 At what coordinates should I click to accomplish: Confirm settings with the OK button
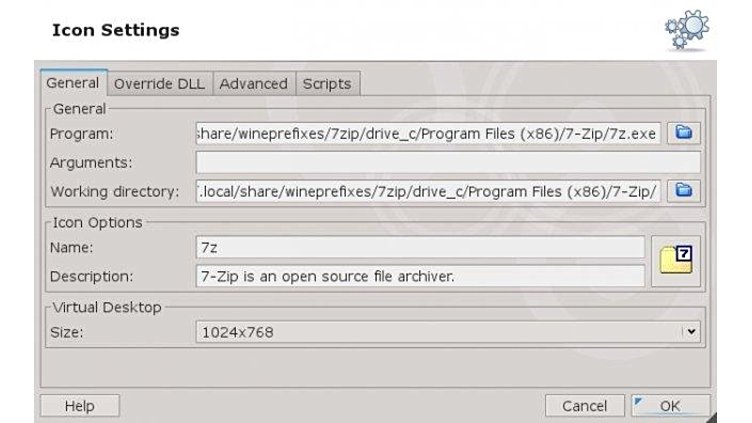(669, 406)
